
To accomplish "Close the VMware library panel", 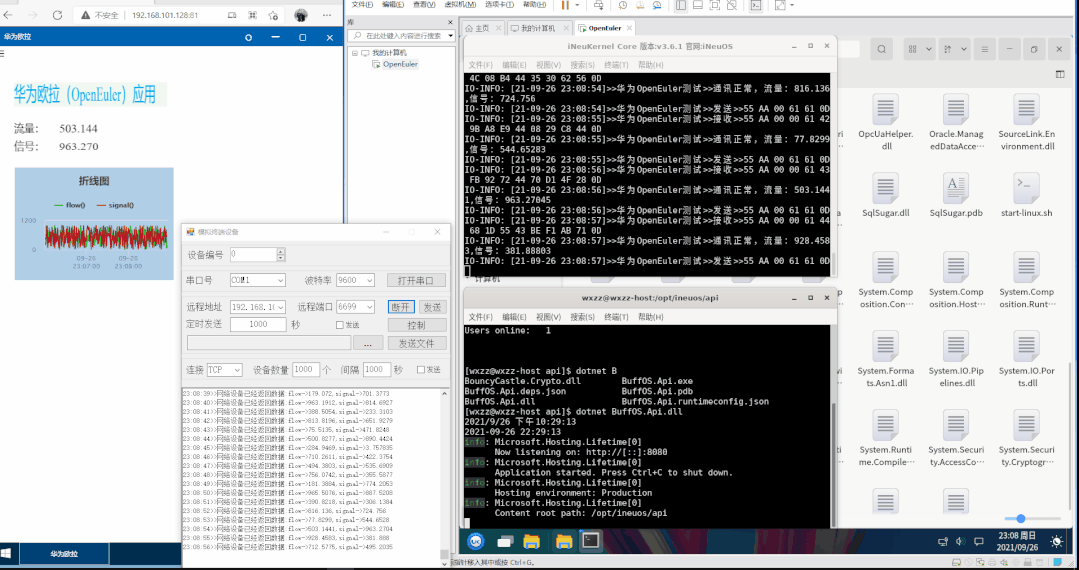I will (x=450, y=23).
